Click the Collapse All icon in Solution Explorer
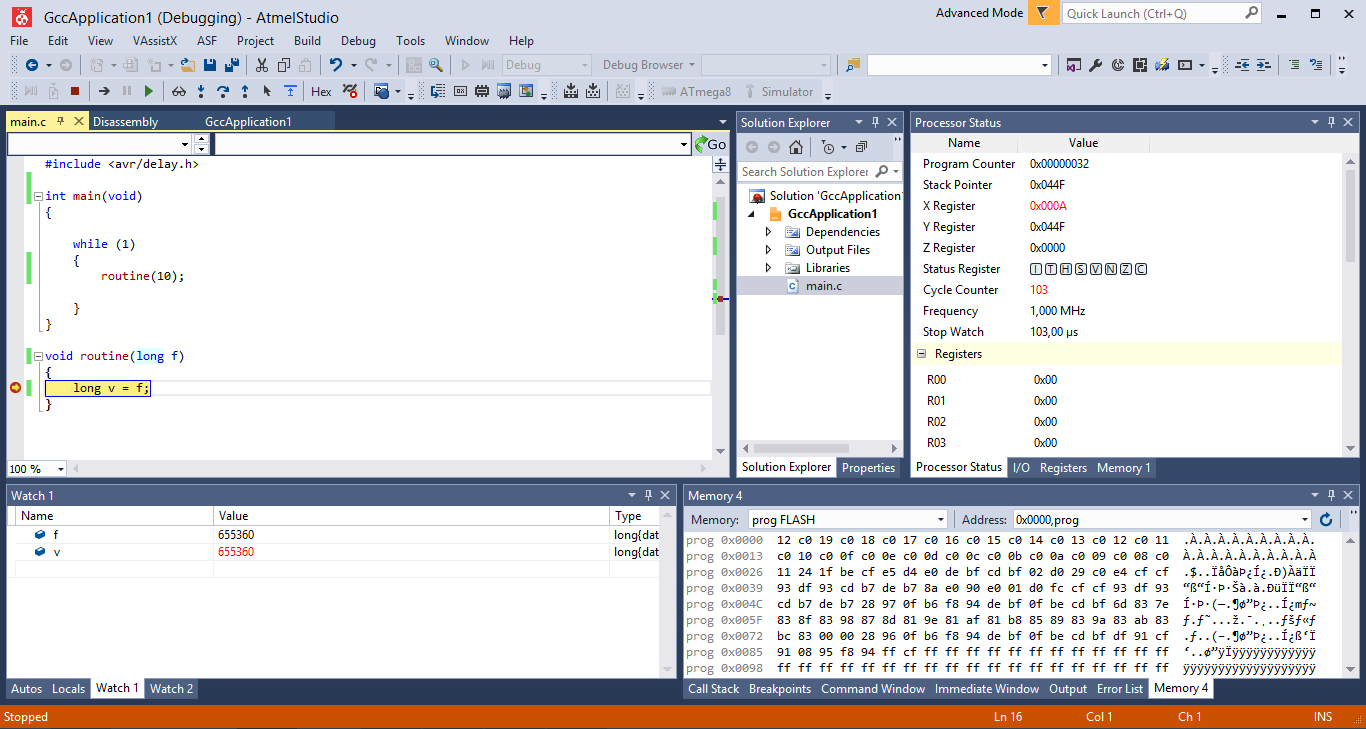This screenshot has height=729, width=1366. point(862,147)
